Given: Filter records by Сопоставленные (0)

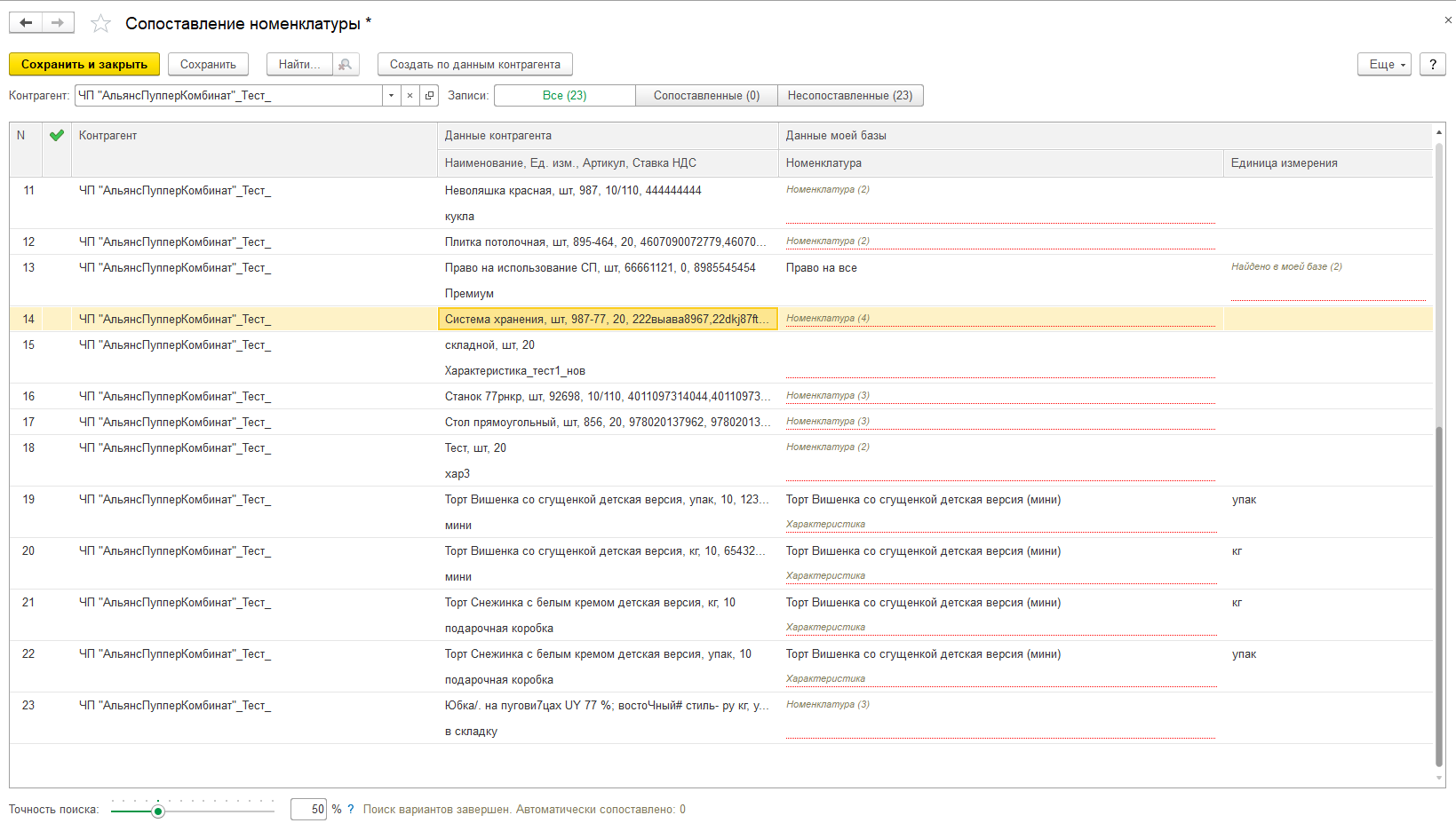Looking at the screenshot, I should 706,96.
